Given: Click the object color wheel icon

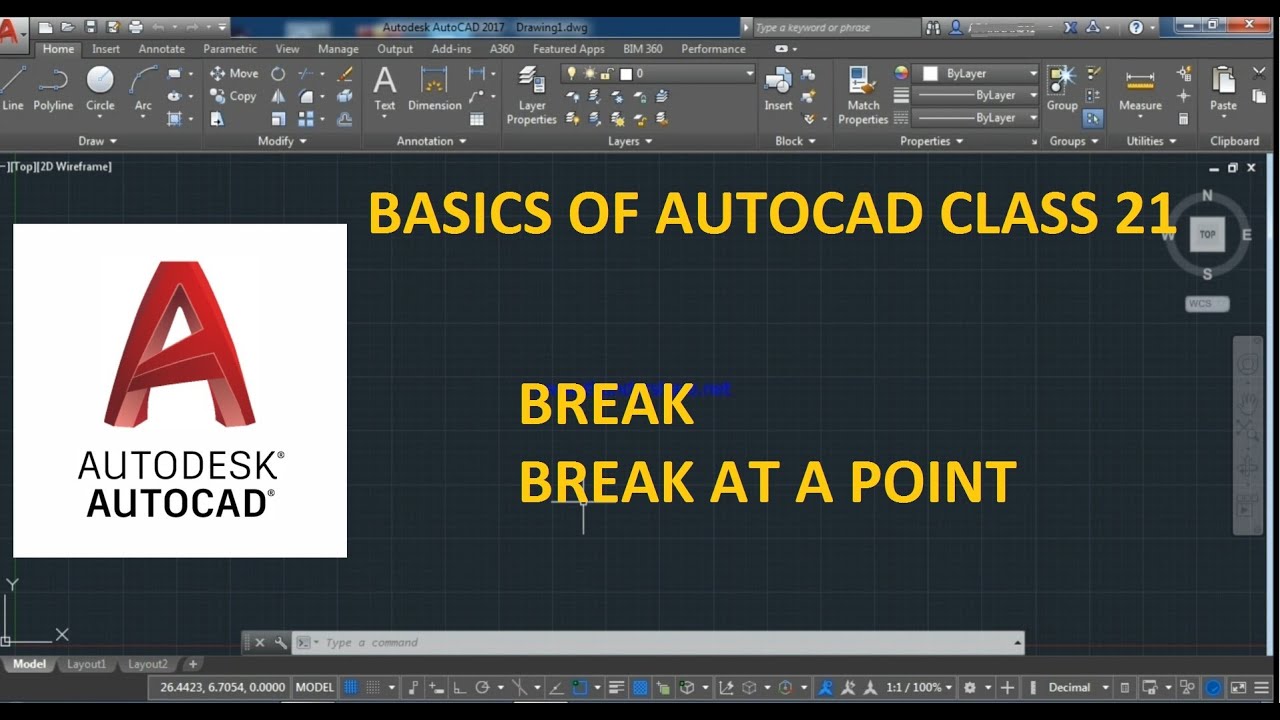Looking at the screenshot, I should pos(901,73).
